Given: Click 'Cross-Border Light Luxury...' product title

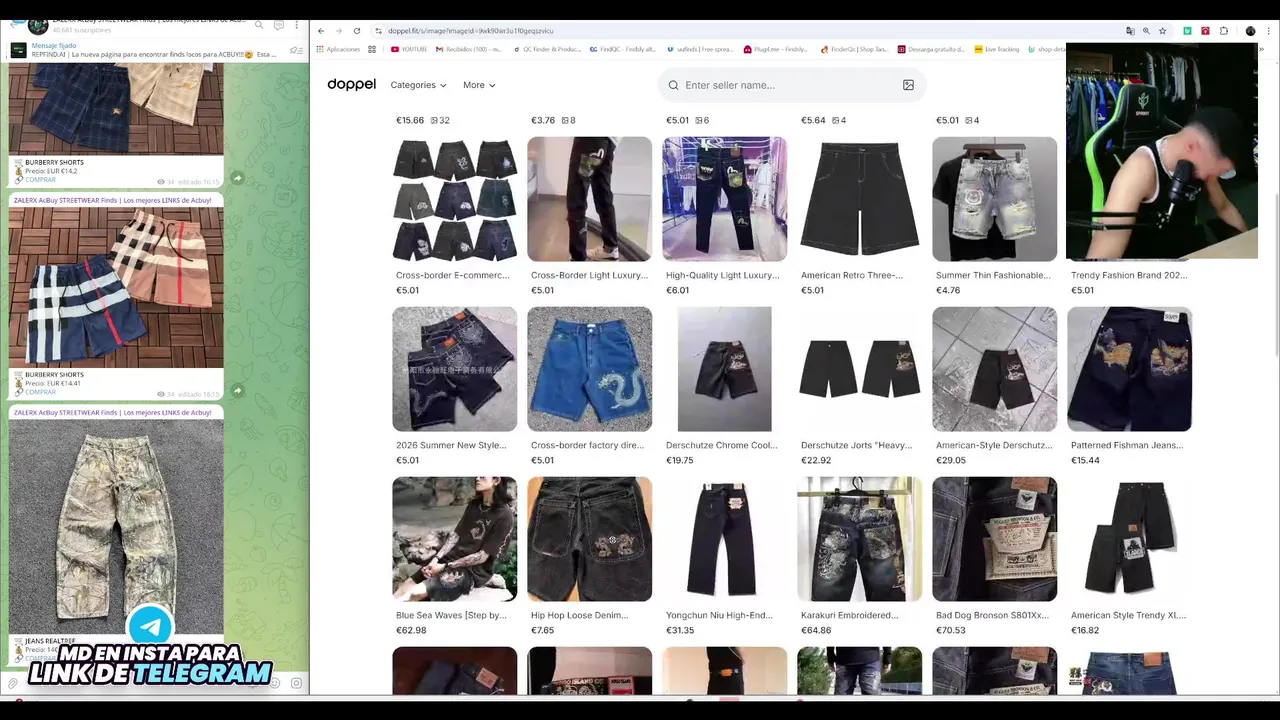Looking at the screenshot, I should [589, 275].
